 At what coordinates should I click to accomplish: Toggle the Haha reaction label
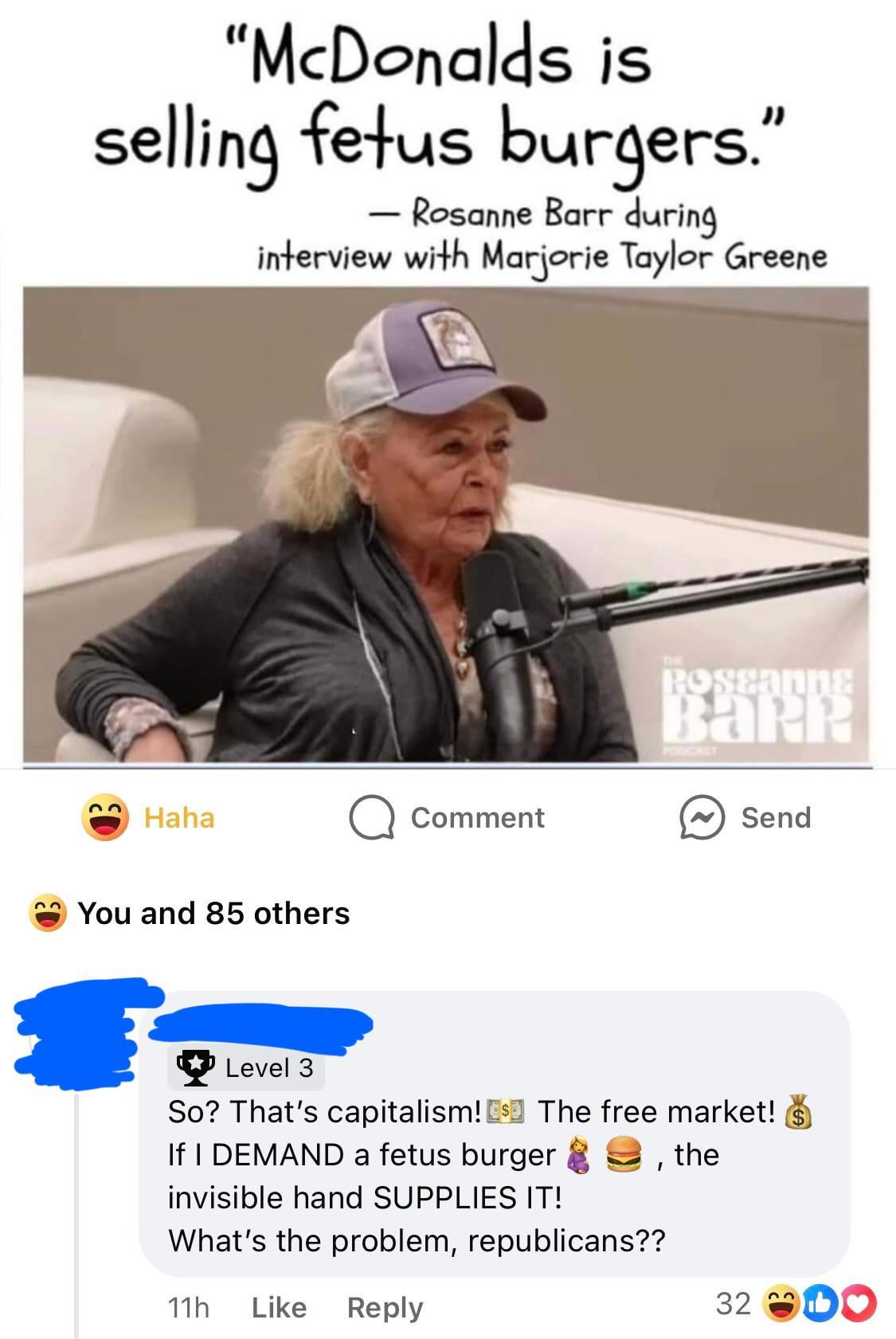(179, 818)
